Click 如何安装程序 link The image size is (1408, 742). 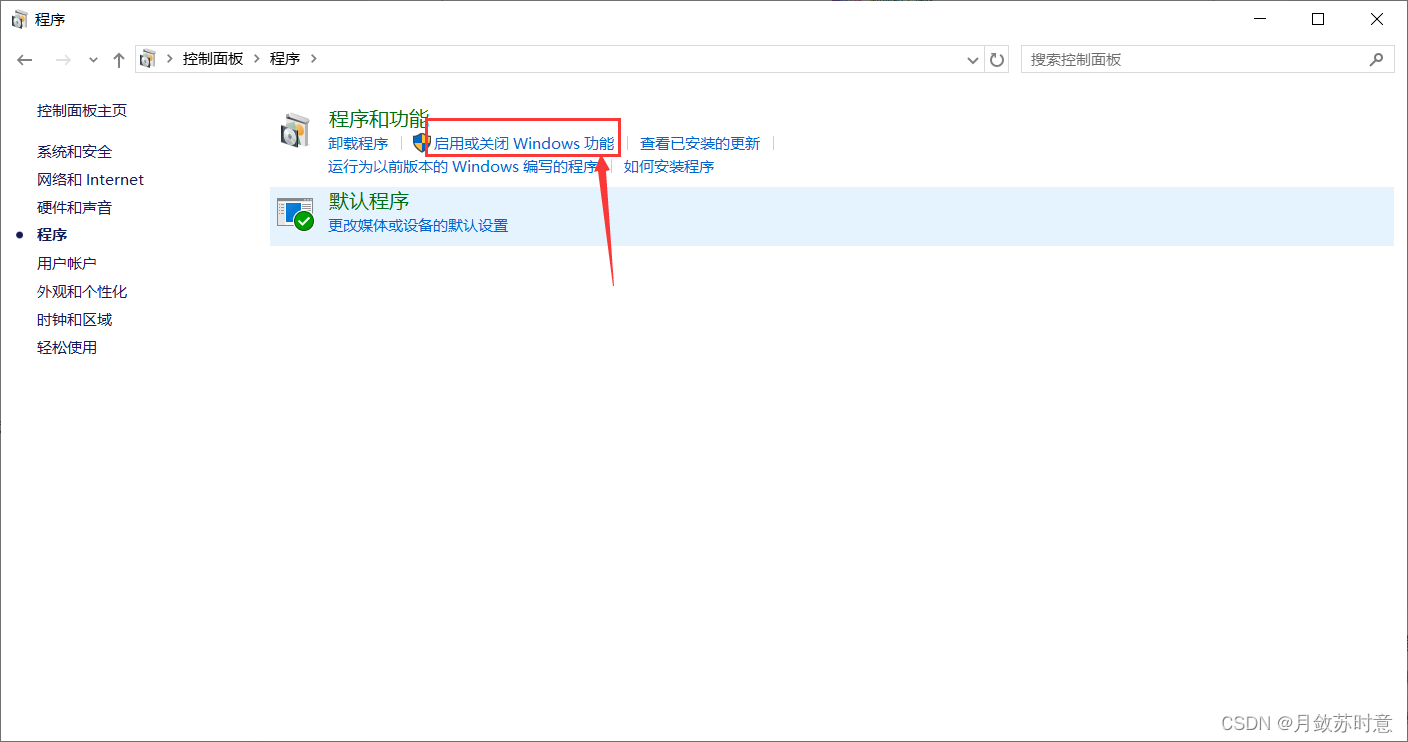(669, 167)
